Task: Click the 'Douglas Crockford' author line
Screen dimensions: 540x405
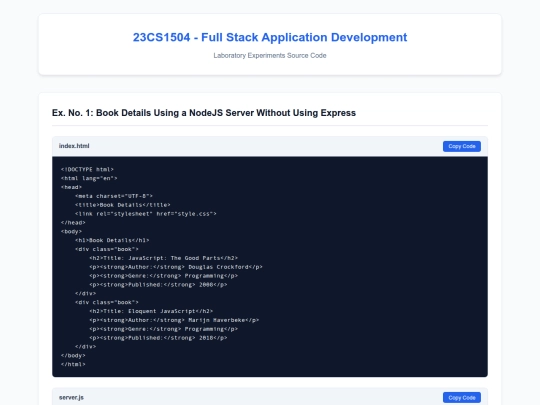Action: click(176, 267)
